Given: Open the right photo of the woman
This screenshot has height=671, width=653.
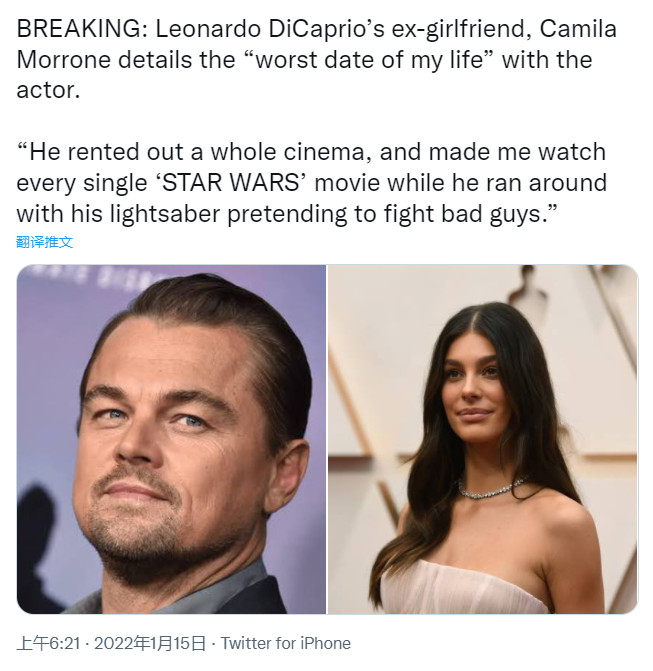Looking at the screenshot, I should pyautogui.click(x=482, y=439).
